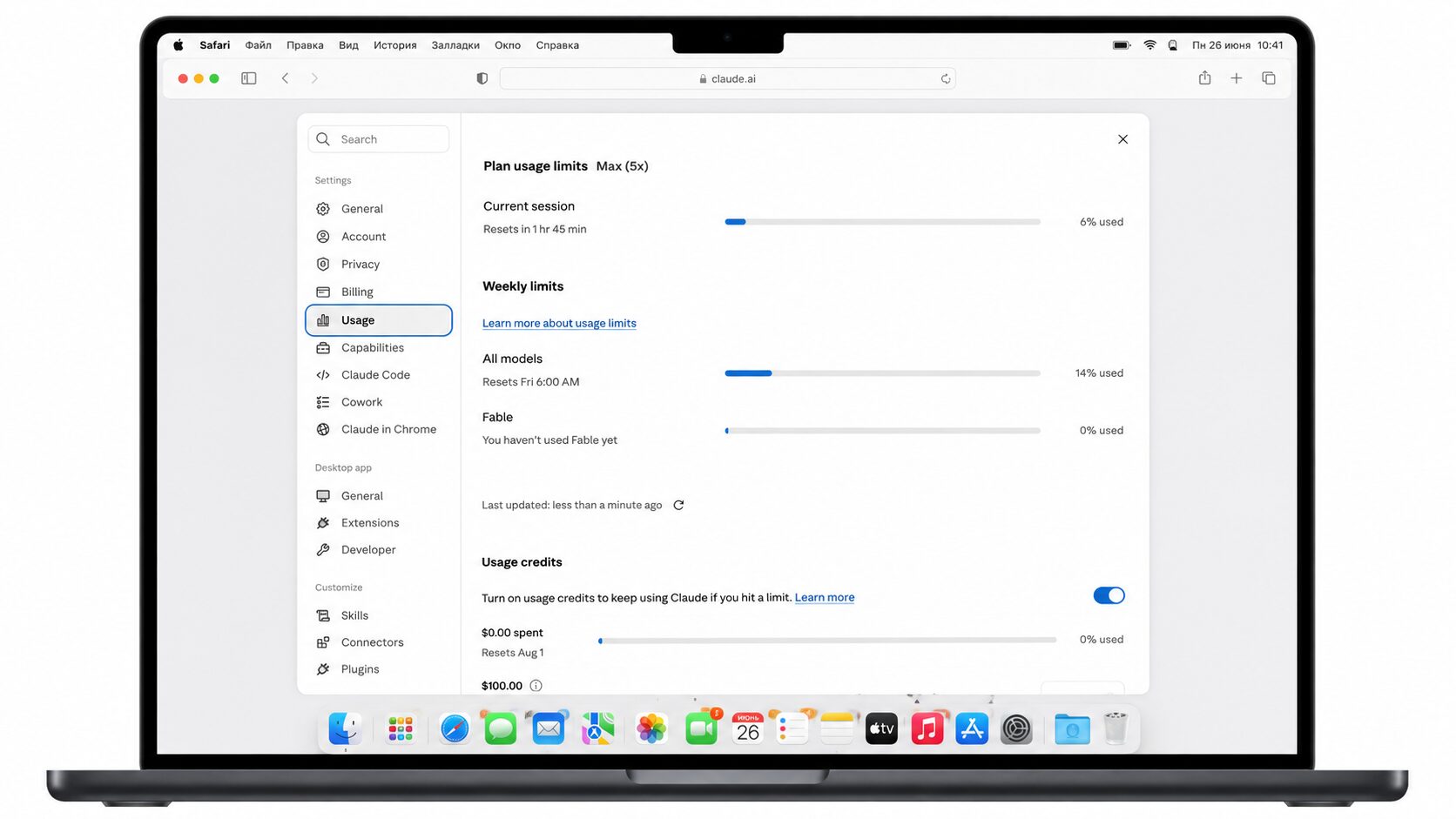Follow Learn more about usage limits link

[x=559, y=323]
